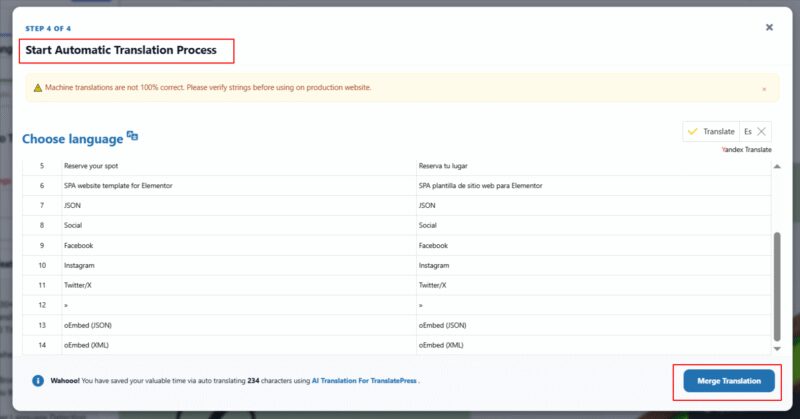
Task: Open the Yandex Translate link
Action: click(746, 149)
